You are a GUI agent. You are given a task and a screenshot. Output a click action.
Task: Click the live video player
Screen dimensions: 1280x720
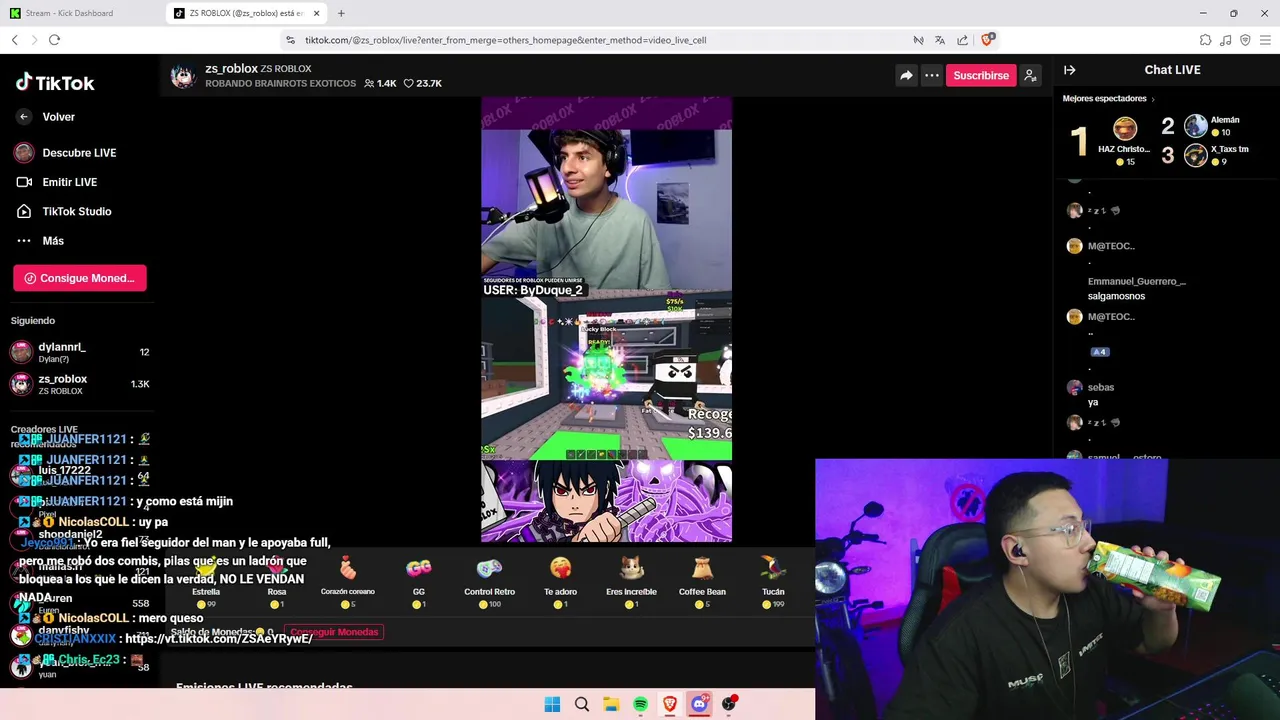pos(606,320)
